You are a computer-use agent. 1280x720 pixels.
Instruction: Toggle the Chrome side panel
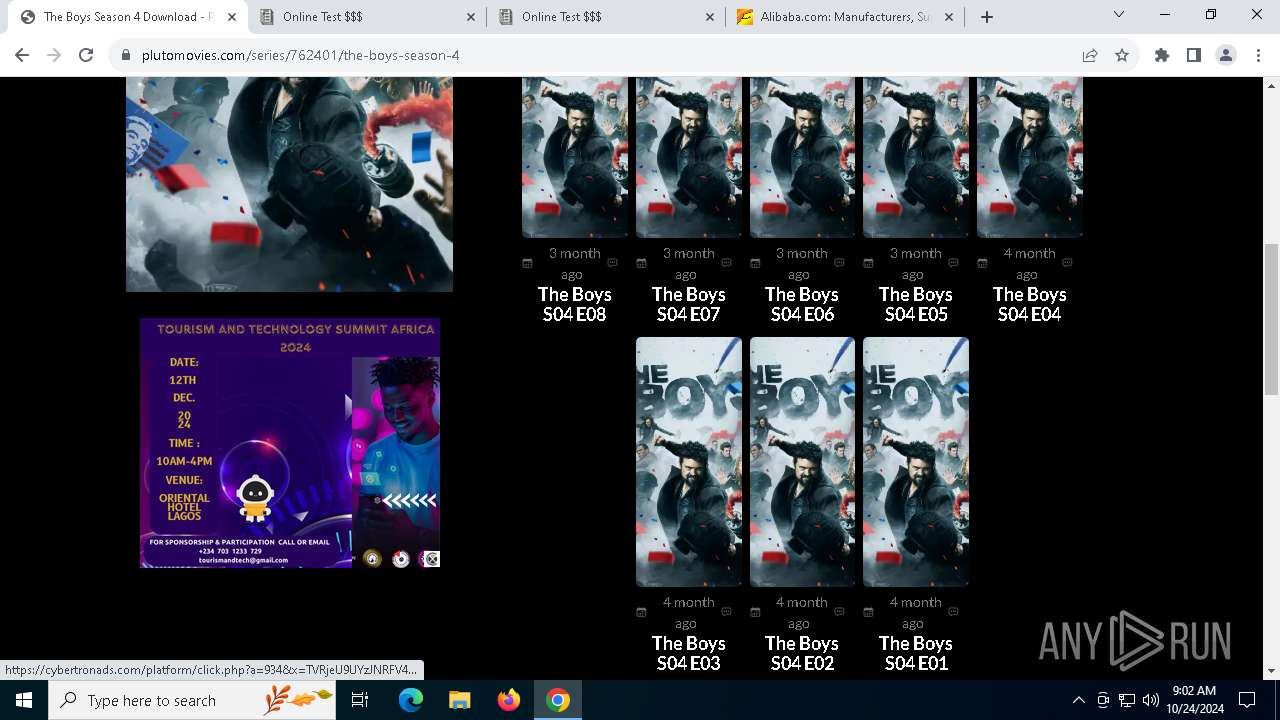tap(1194, 55)
